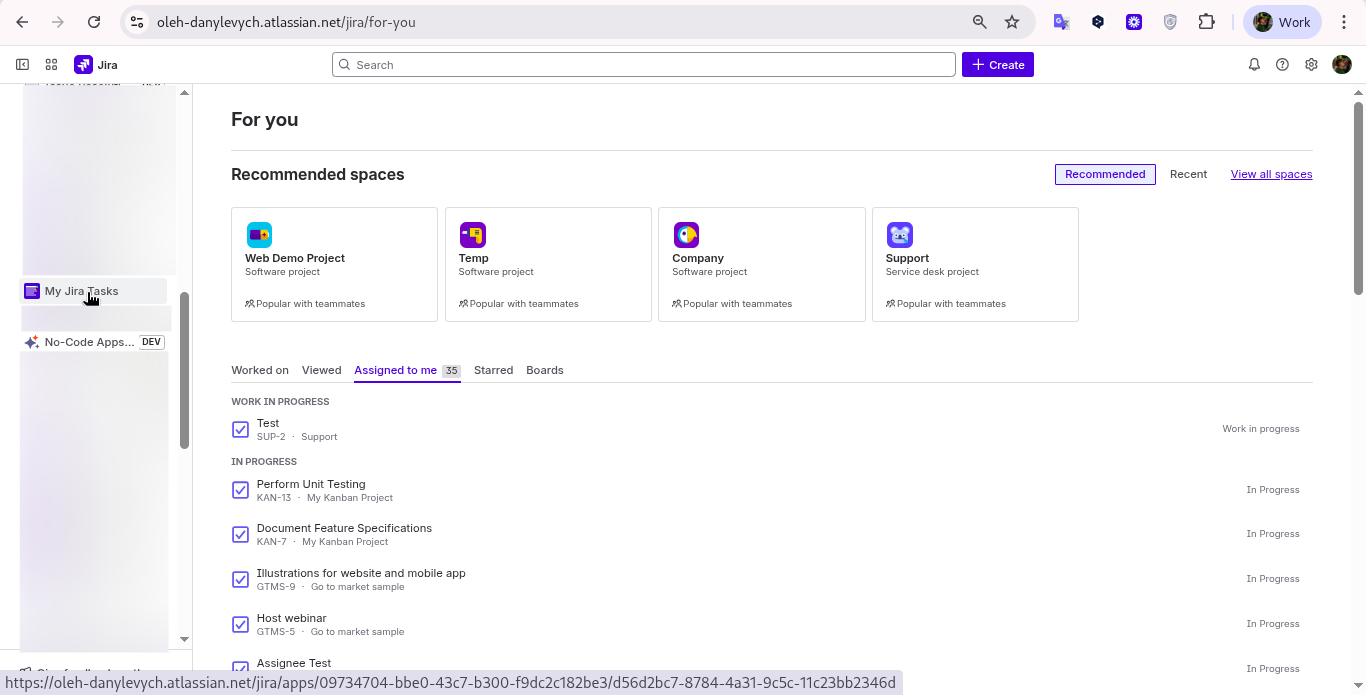This screenshot has height=695, width=1366.
Task: Open Jira settings via the gear icon
Action: tap(1311, 64)
